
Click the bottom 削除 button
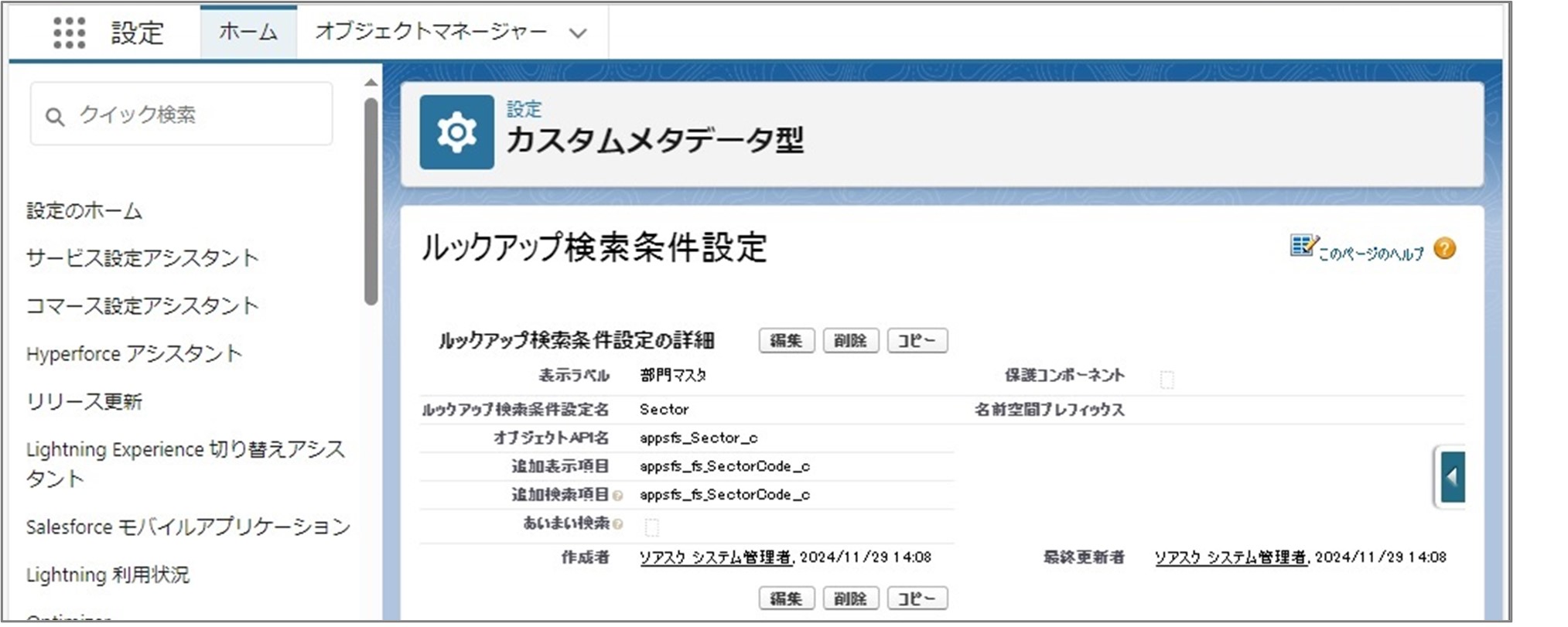tap(850, 598)
